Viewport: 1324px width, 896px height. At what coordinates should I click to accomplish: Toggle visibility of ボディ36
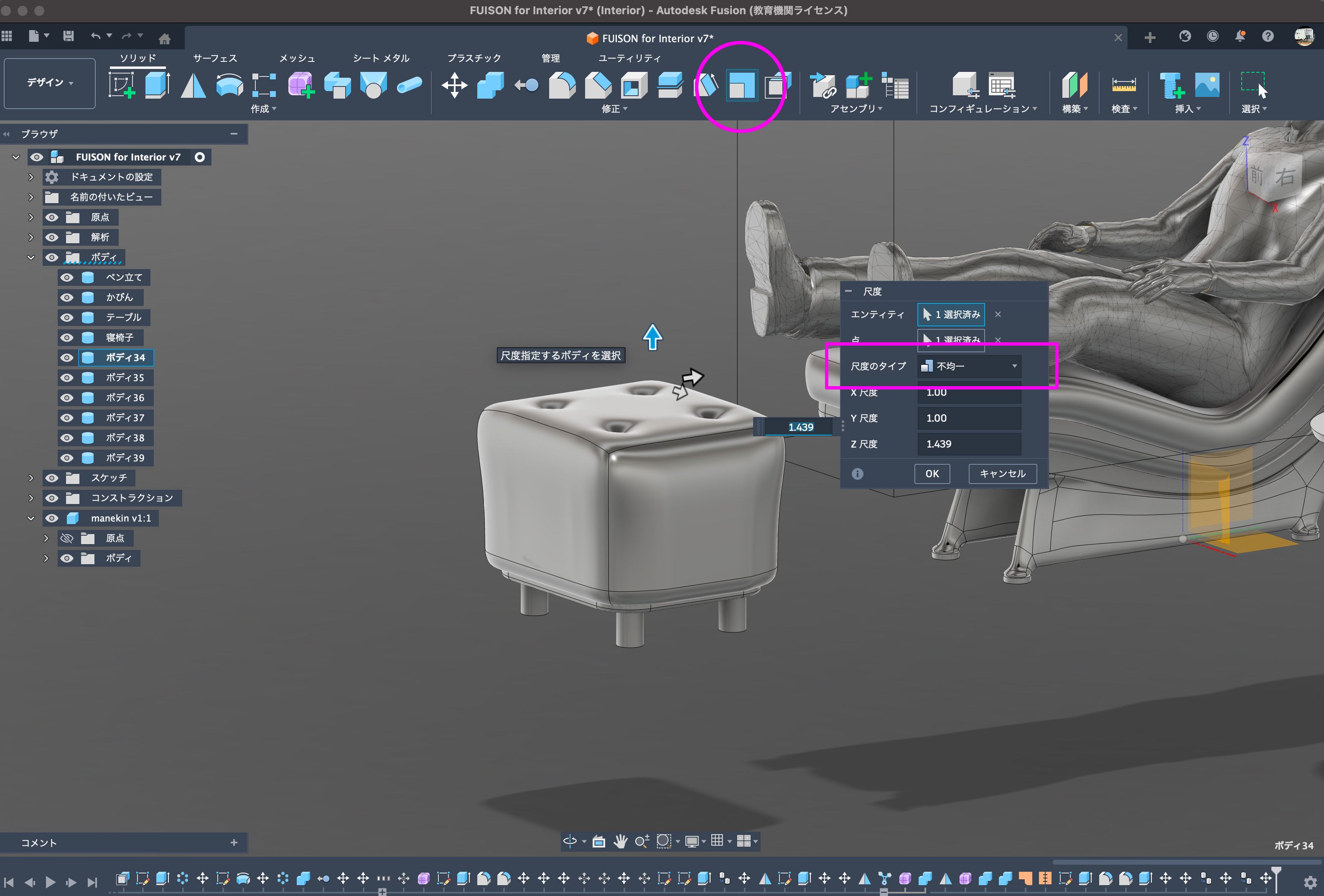(67, 397)
